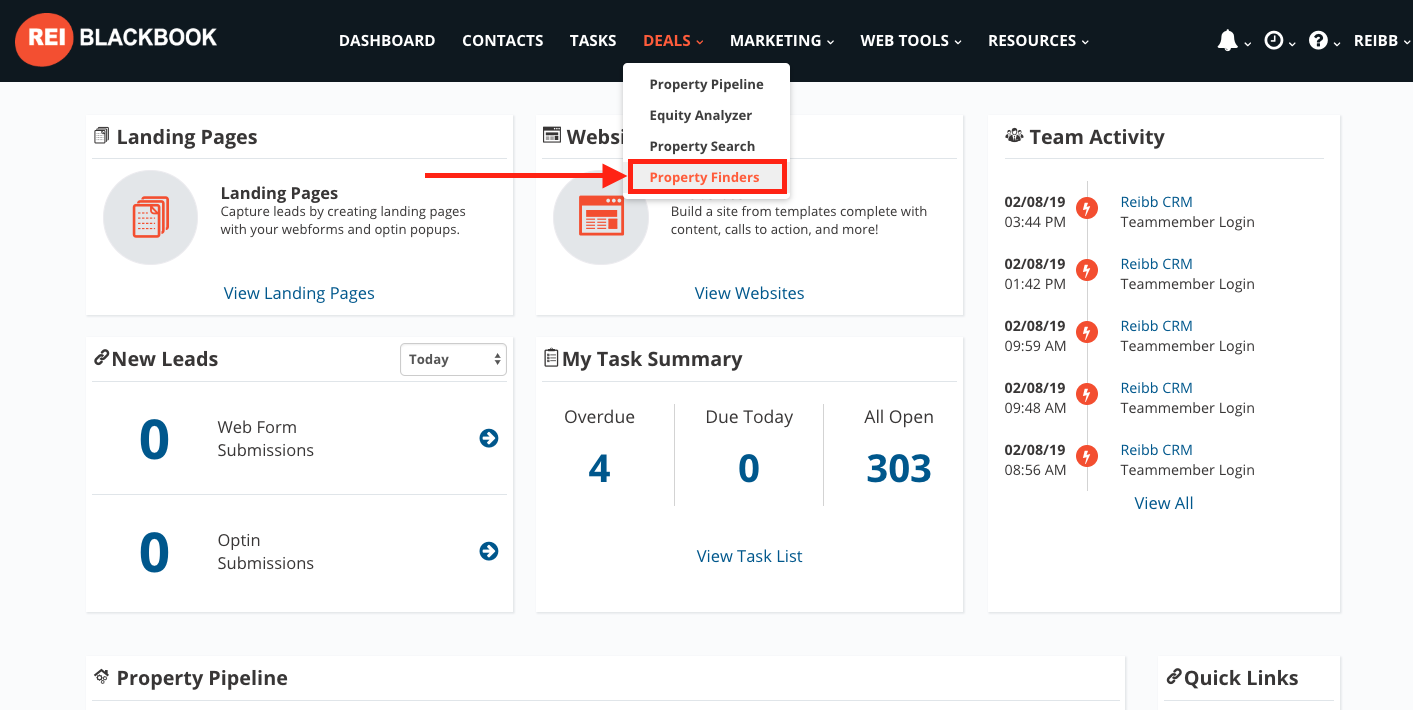The height and width of the screenshot is (710, 1413).
Task: Click the 01:42 PM activity lightning icon
Action: (1087, 270)
